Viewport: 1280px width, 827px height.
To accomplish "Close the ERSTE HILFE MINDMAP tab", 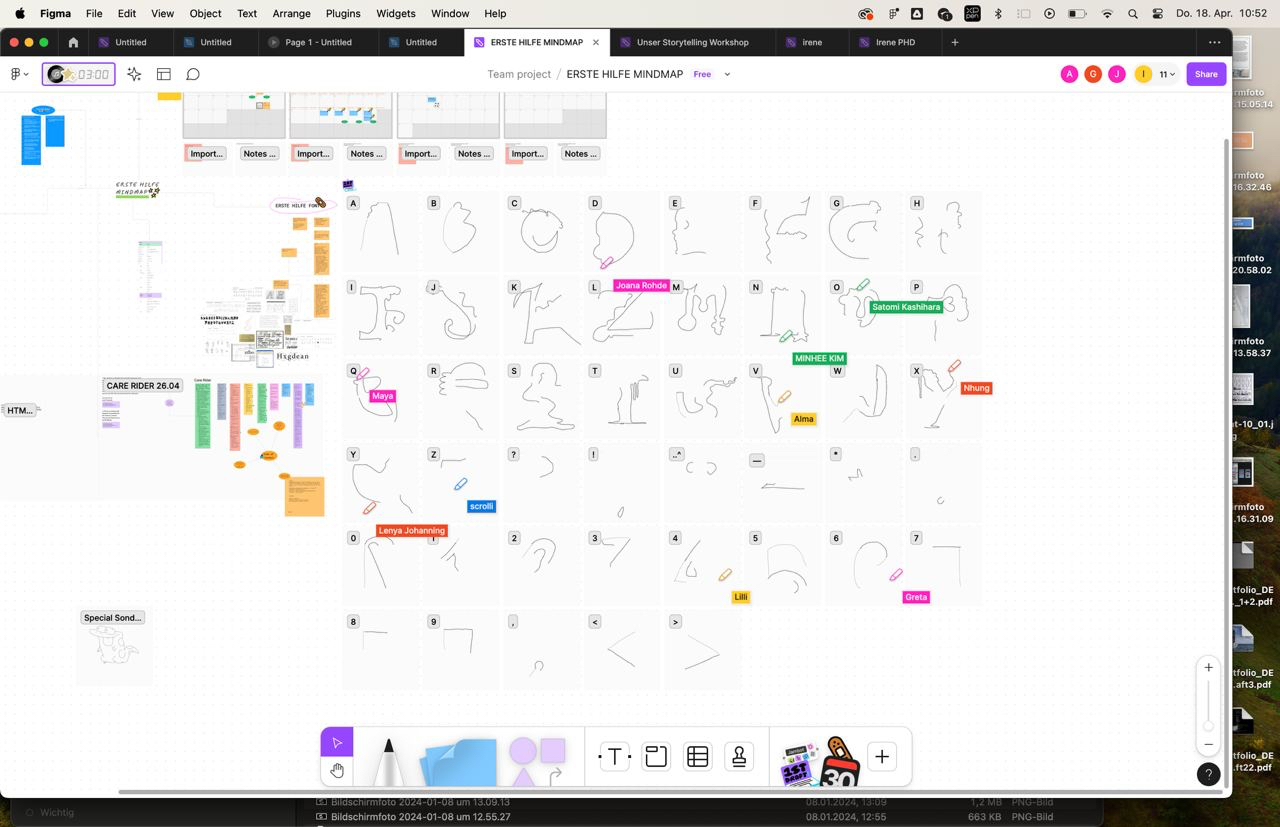I will click(596, 42).
